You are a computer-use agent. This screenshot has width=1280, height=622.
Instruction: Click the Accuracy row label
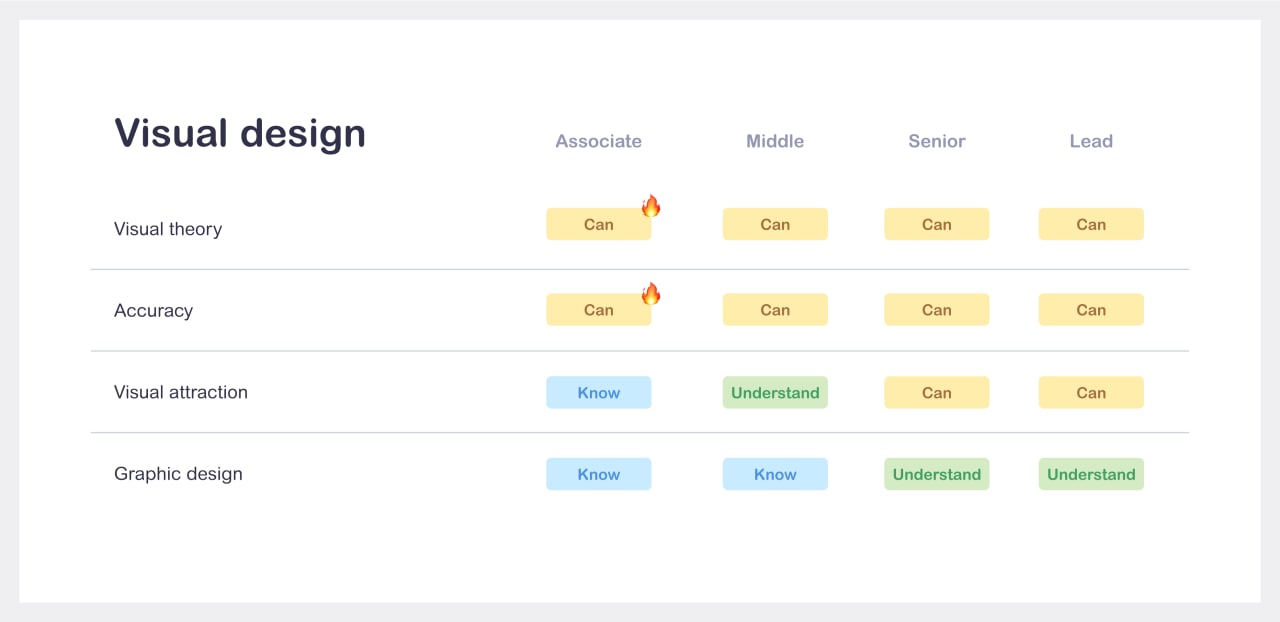[x=153, y=311]
